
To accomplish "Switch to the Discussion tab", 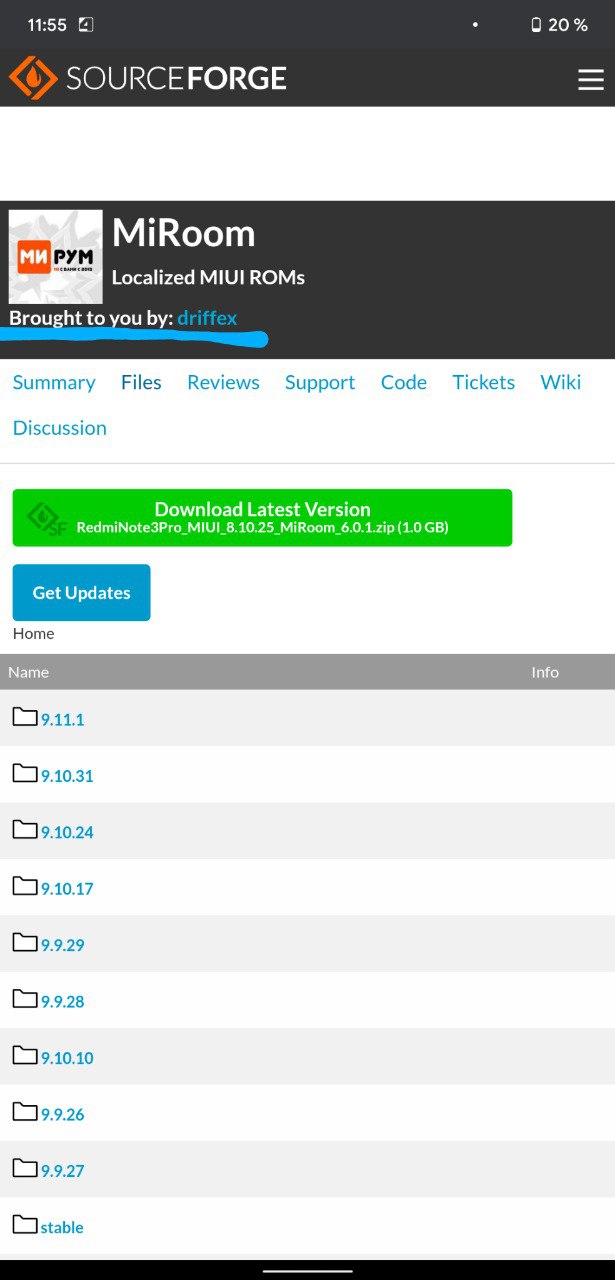I will tap(60, 428).
